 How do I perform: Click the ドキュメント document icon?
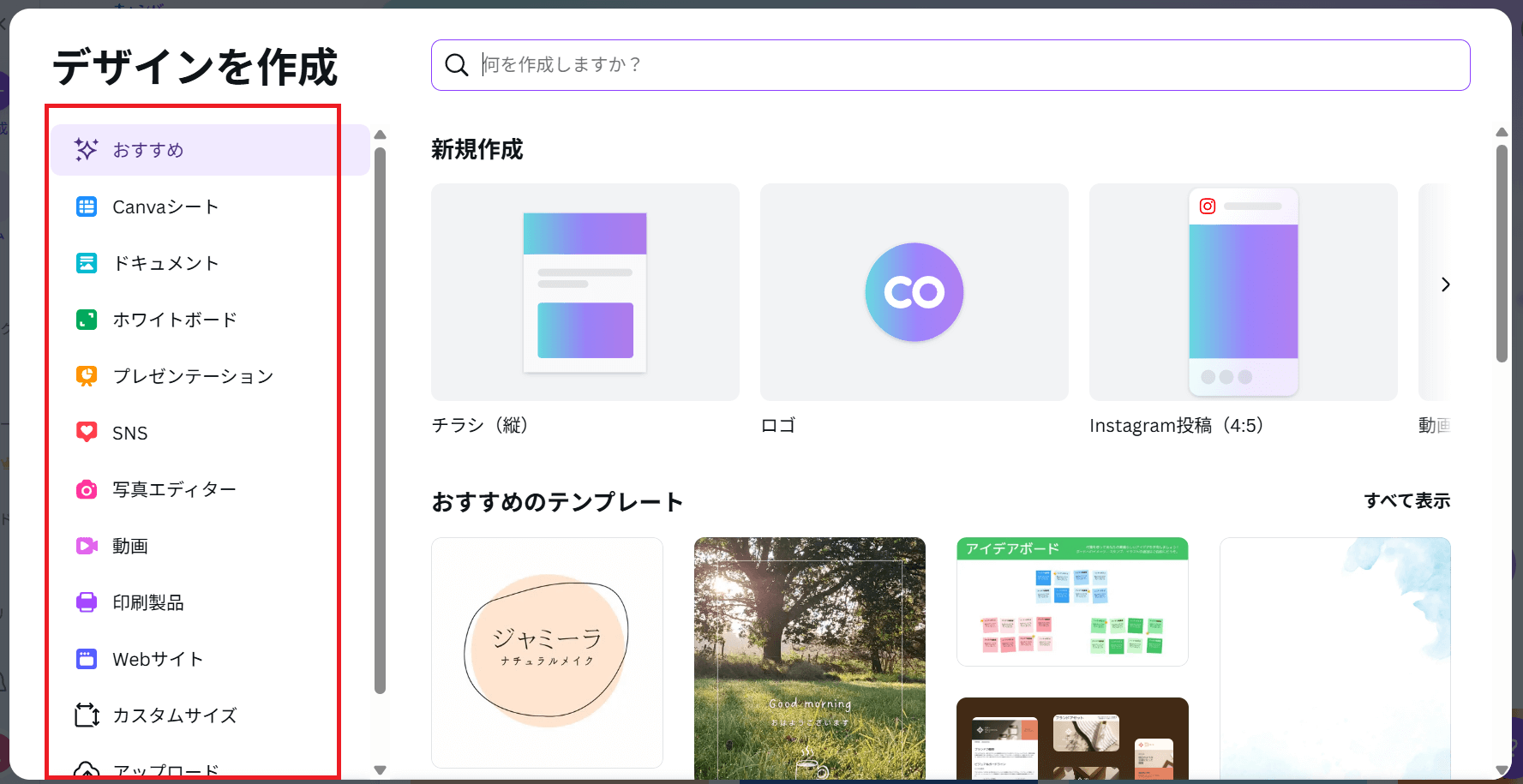coord(87,263)
